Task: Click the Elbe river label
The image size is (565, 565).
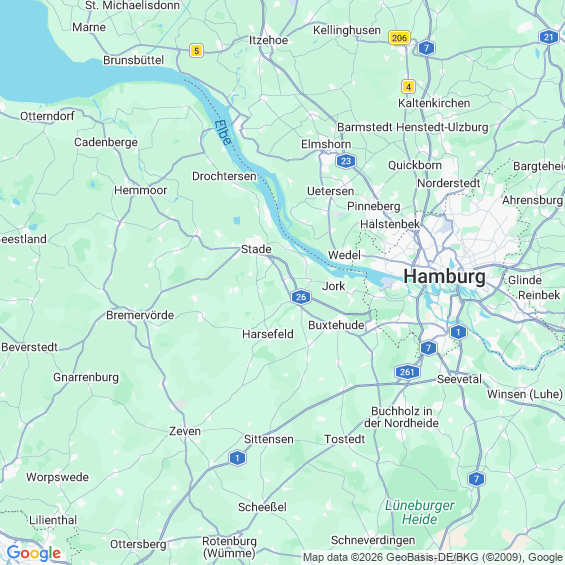Action: tap(223, 132)
